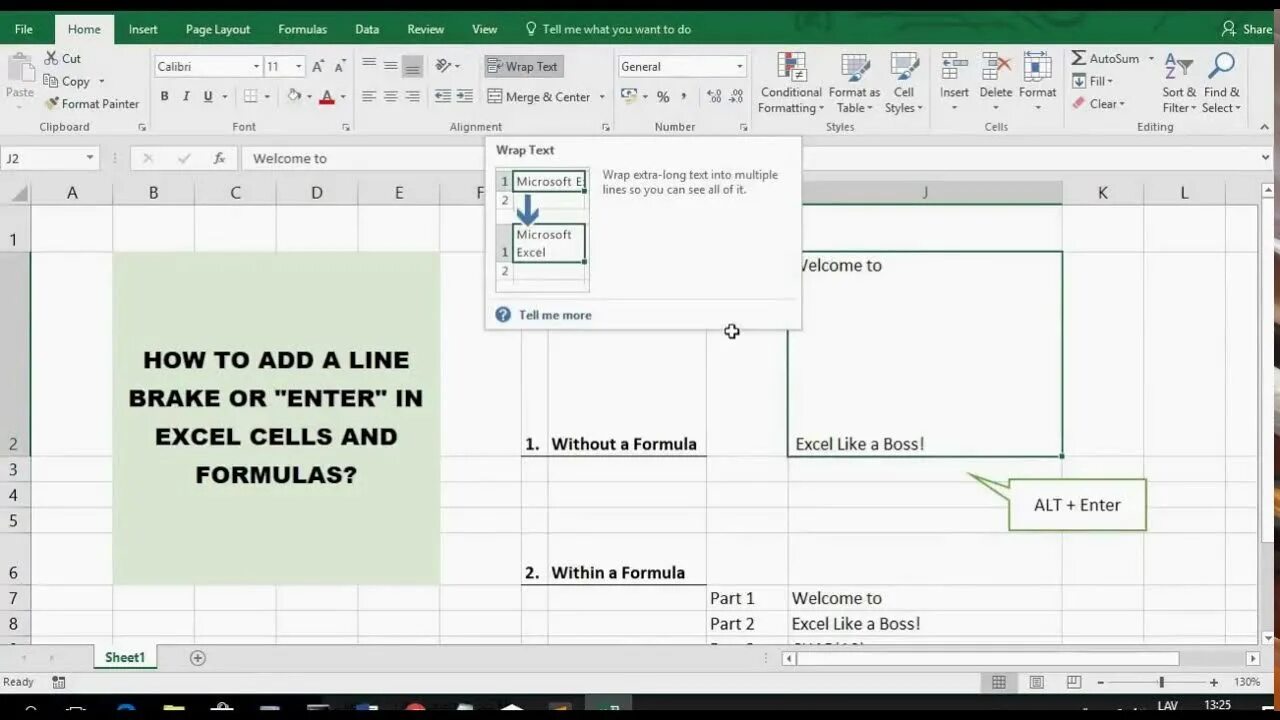The height and width of the screenshot is (720, 1280).
Task: Toggle Italic formatting
Action: tap(186, 96)
